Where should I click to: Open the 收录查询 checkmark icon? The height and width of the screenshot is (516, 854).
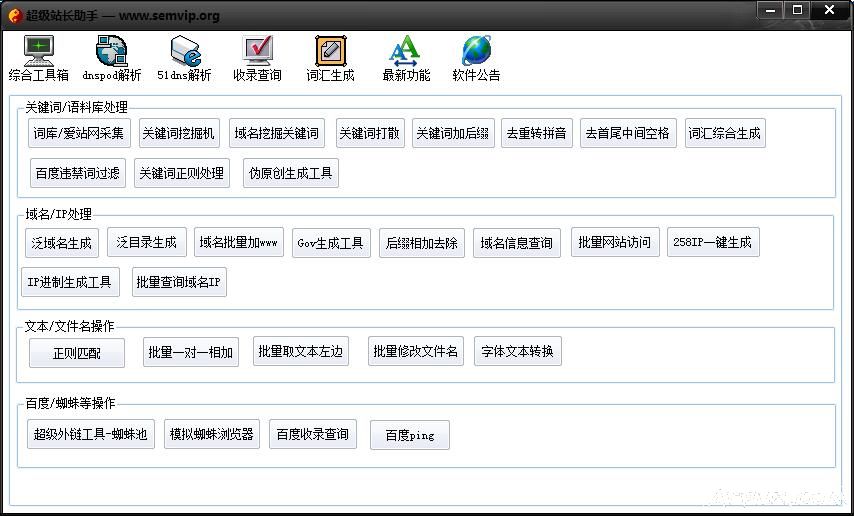point(258,51)
